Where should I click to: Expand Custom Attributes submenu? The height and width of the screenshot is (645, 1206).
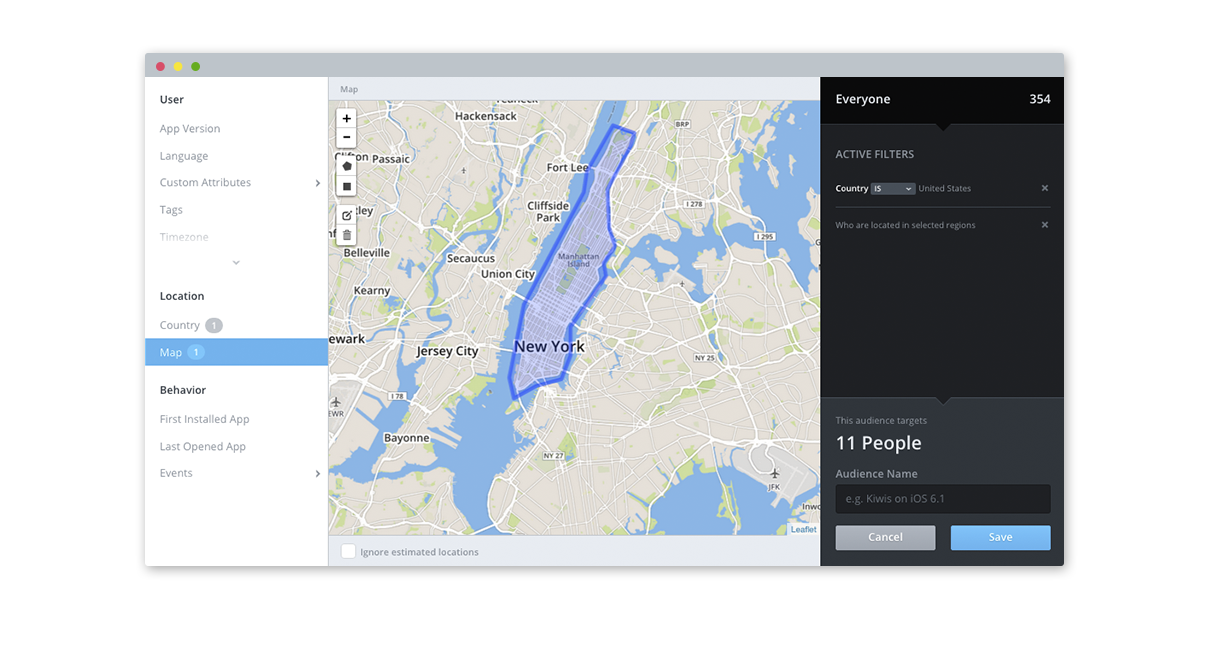[318, 183]
